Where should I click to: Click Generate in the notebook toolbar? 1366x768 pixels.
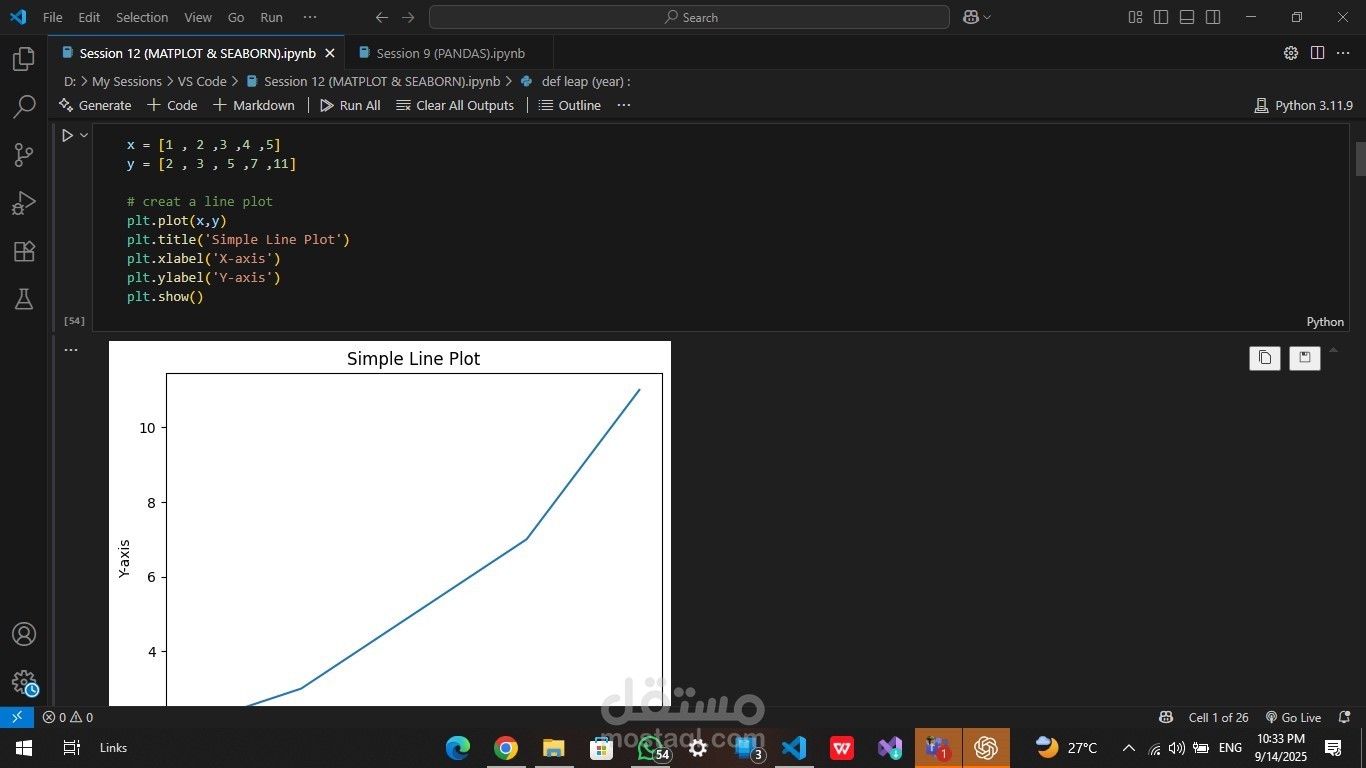pyautogui.click(x=95, y=105)
